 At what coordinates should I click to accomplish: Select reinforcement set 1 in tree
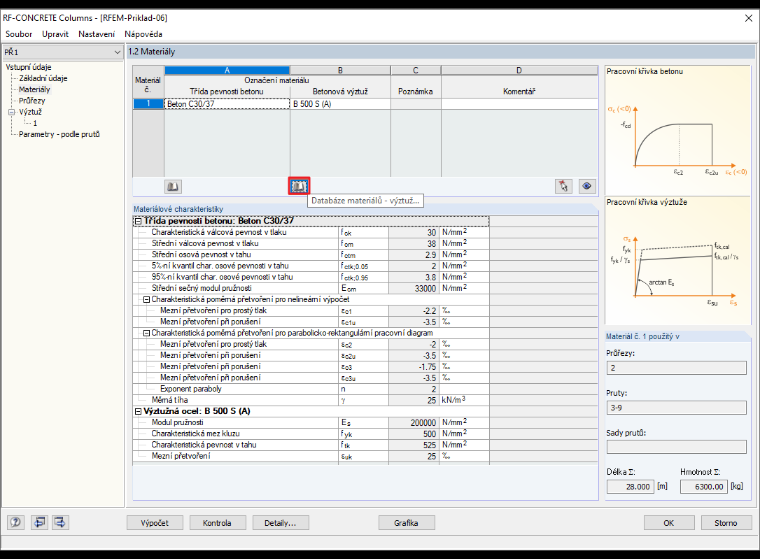click(35, 123)
